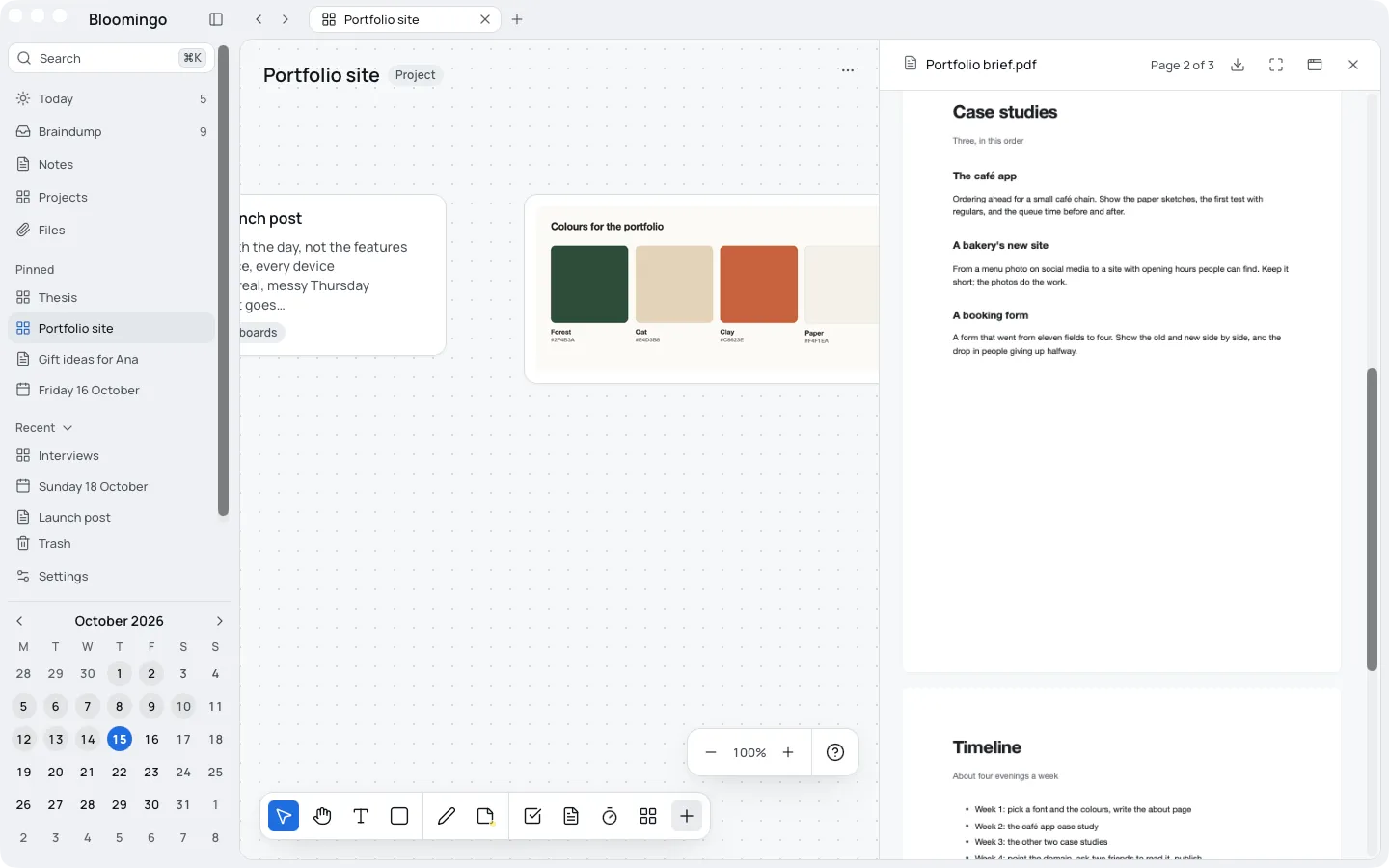The width and height of the screenshot is (1389, 868).
Task: Toggle the sidebar panel visibility
Action: click(x=216, y=19)
